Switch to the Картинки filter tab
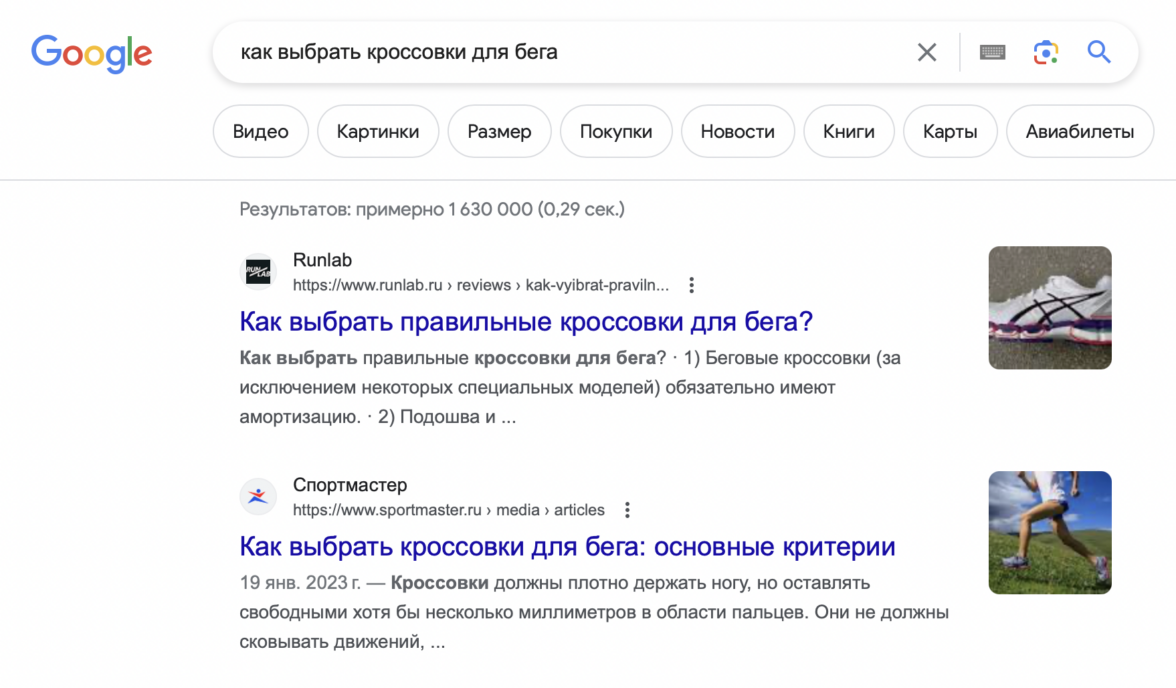The width and height of the screenshot is (1176, 688). click(378, 131)
